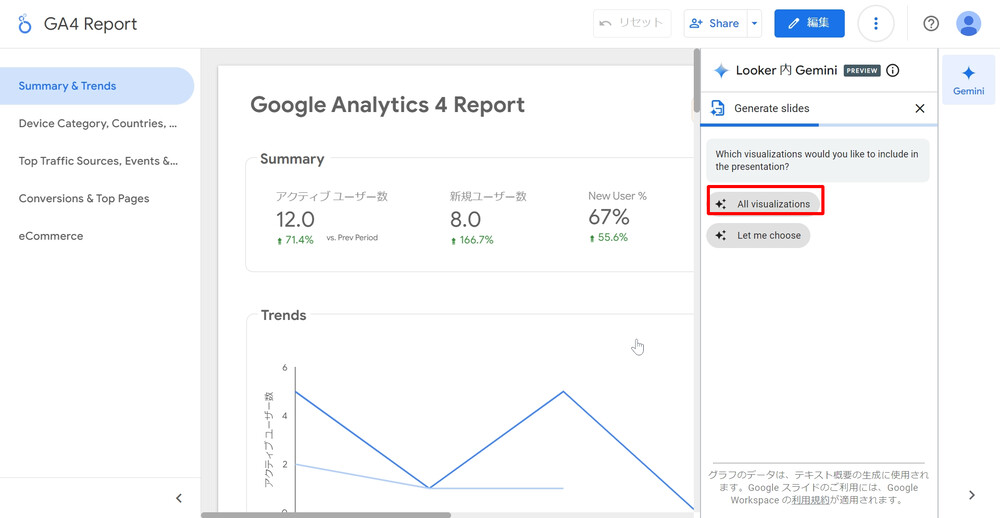Click the Looker Studio logo icon

point(25,24)
